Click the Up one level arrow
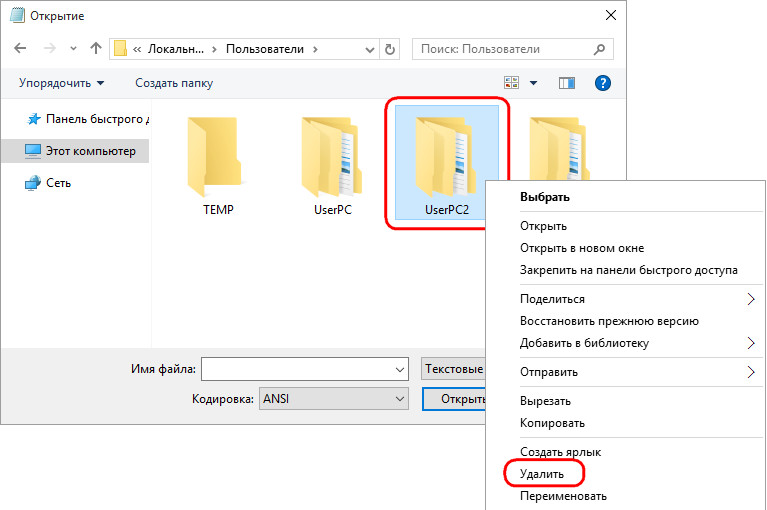The height and width of the screenshot is (510, 767). tap(96, 48)
